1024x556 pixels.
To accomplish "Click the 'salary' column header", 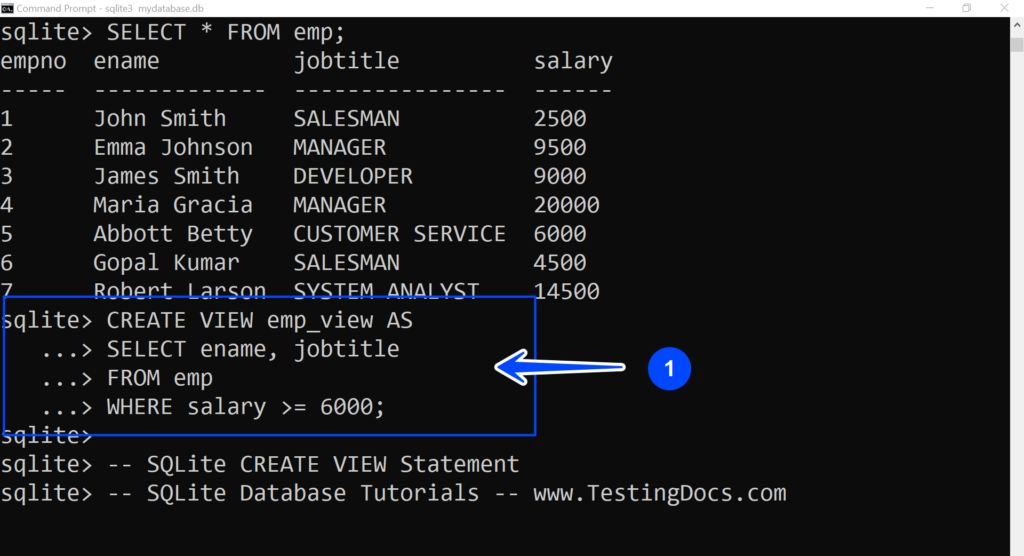I will (573, 61).
